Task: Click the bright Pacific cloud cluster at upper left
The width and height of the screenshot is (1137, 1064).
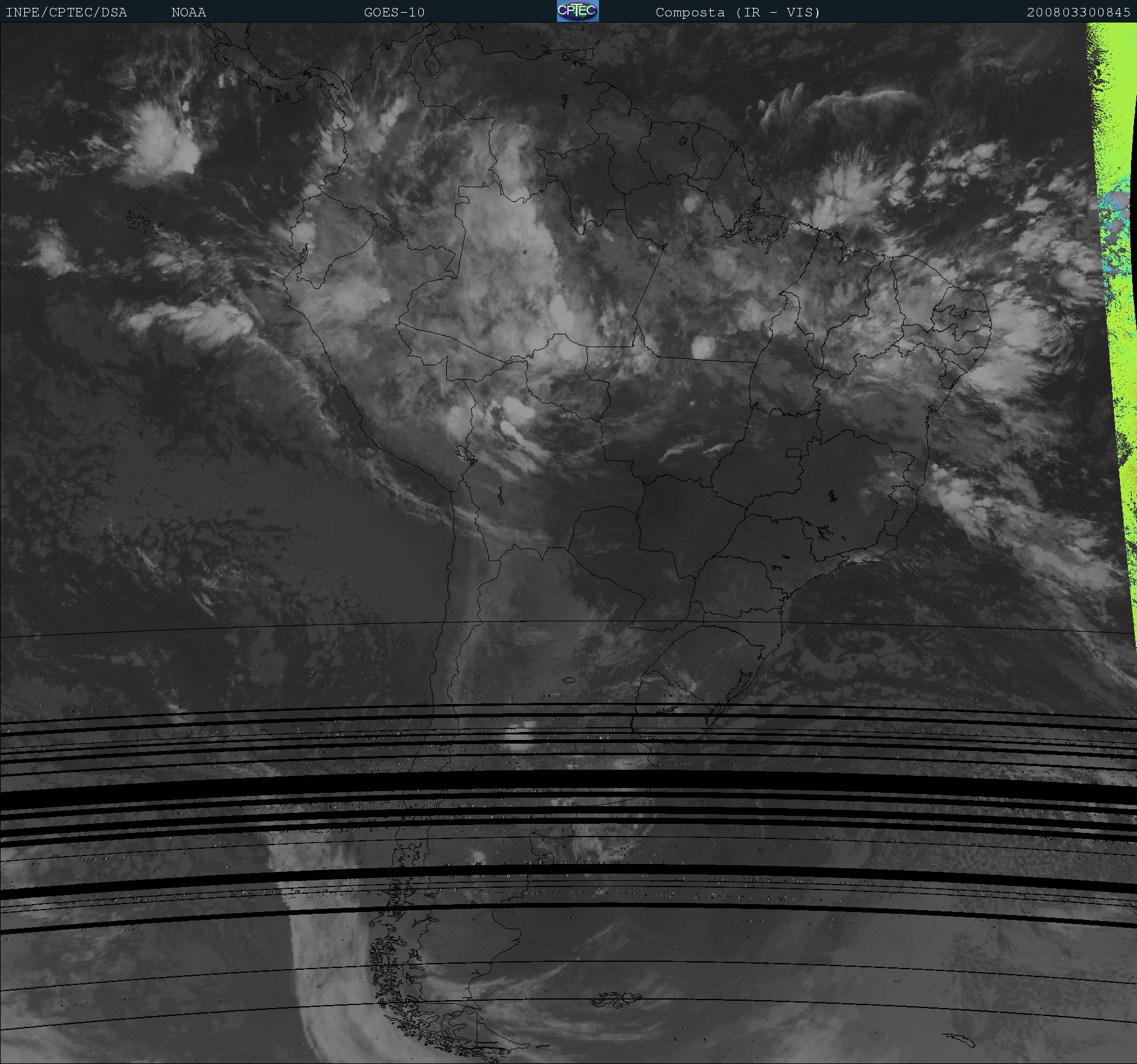Action: point(161,140)
